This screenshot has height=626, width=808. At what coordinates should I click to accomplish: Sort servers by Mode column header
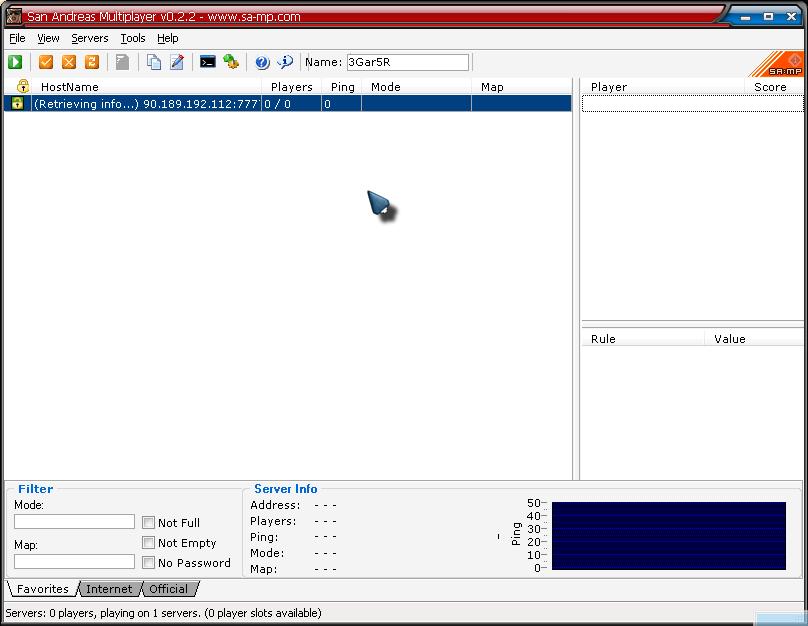(417, 87)
